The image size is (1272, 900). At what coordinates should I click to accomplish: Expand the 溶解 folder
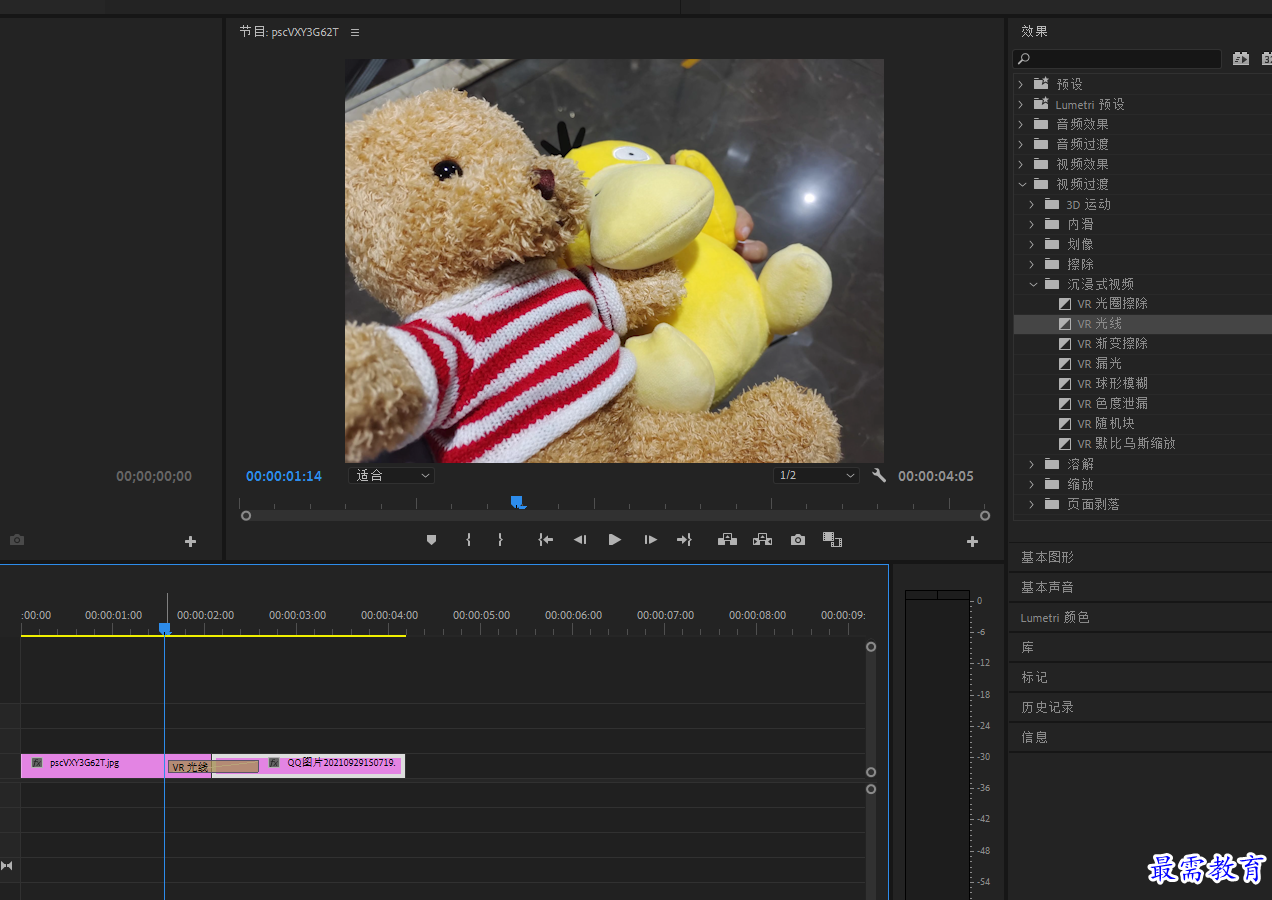coord(1033,464)
